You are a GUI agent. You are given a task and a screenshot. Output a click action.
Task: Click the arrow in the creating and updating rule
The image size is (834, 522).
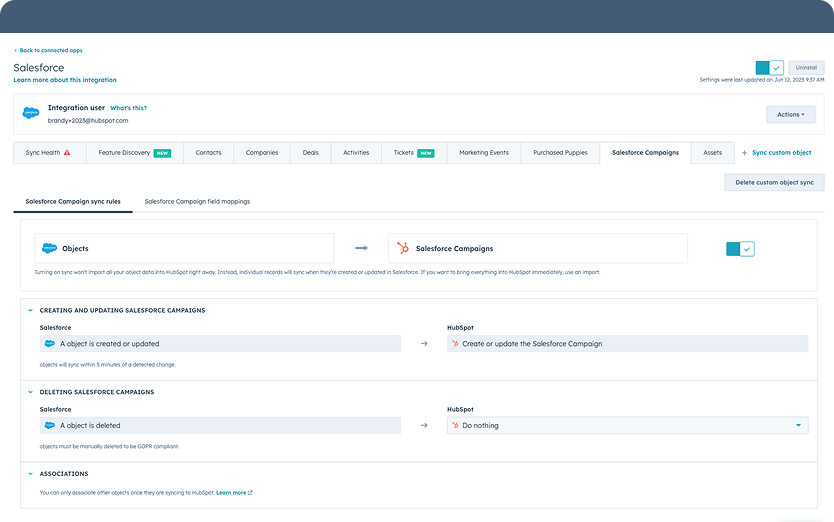tap(424, 344)
